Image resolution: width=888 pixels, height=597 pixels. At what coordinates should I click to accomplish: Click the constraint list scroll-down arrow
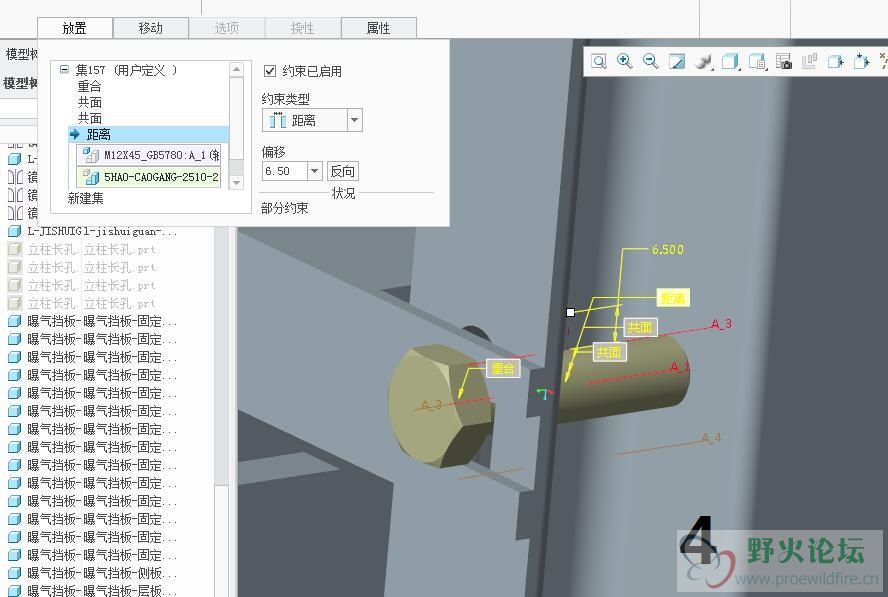(x=237, y=182)
